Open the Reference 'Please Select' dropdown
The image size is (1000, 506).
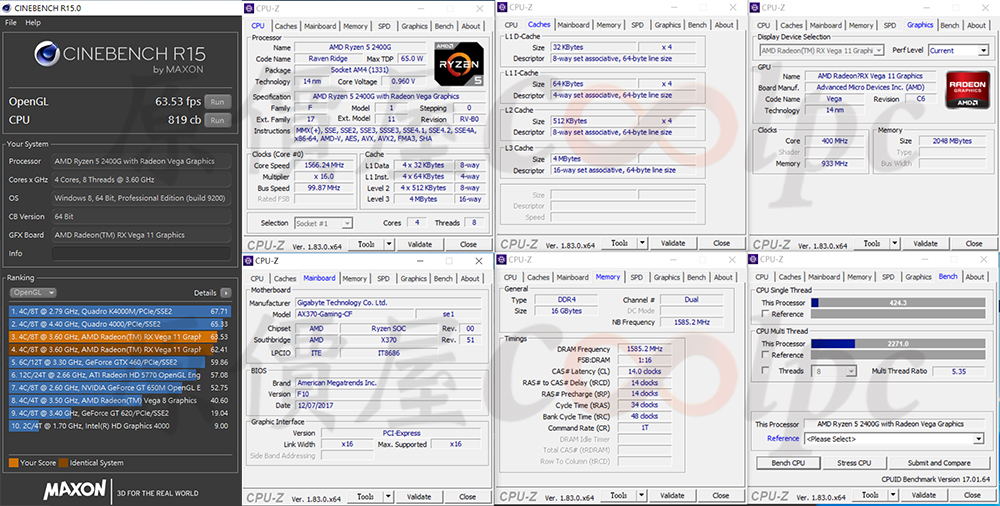(x=894, y=439)
